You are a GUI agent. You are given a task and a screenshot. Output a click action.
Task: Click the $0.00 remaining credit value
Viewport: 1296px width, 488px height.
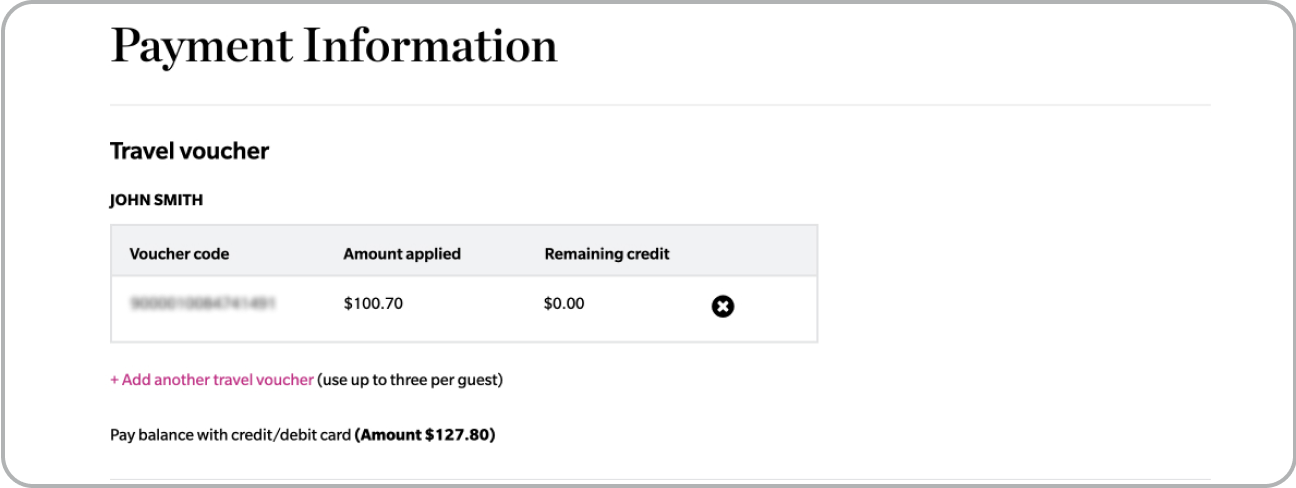pos(564,303)
